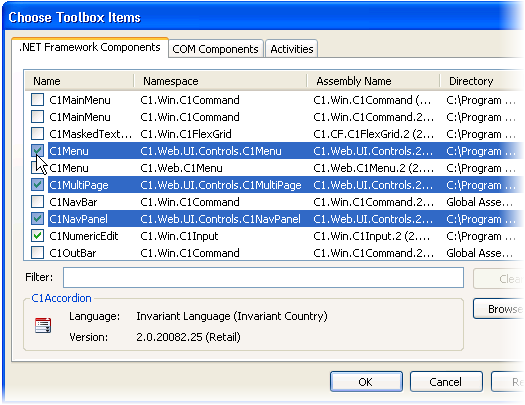
Task: Click C1.Win.C1Input.2 assembly cell
Action: click(x=372, y=236)
